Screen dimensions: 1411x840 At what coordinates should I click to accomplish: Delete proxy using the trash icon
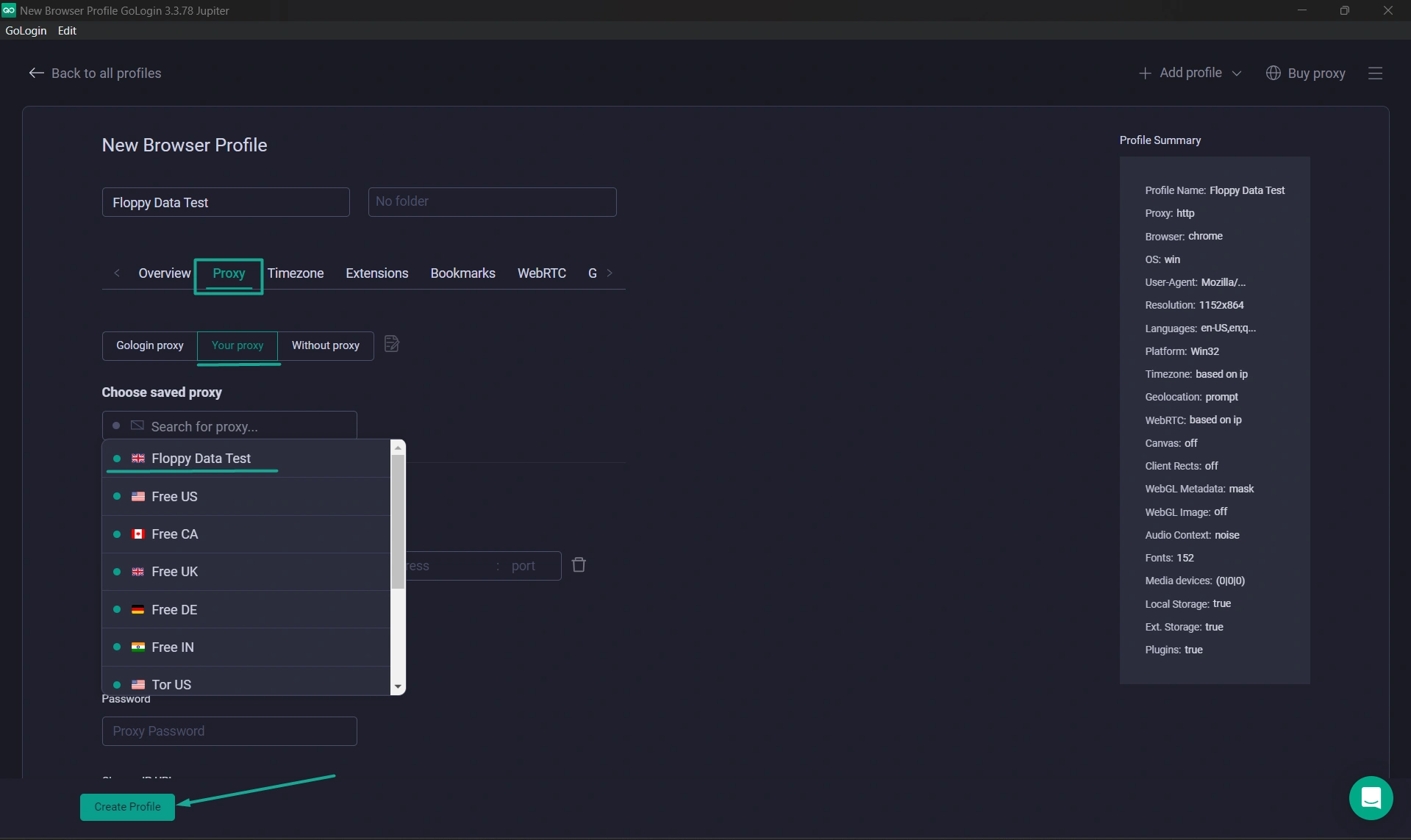(x=579, y=564)
